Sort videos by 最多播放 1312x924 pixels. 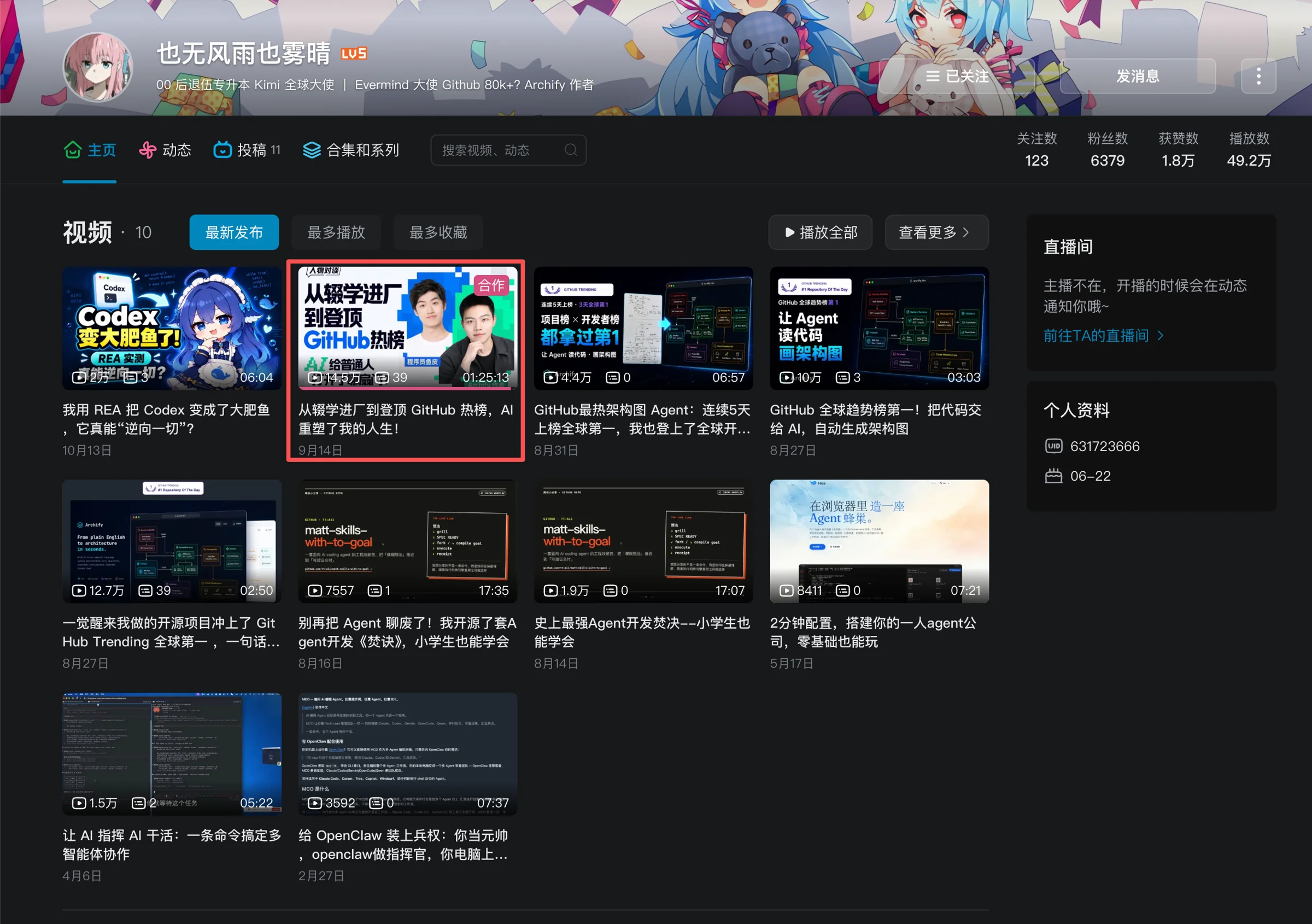pyautogui.click(x=336, y=232)
